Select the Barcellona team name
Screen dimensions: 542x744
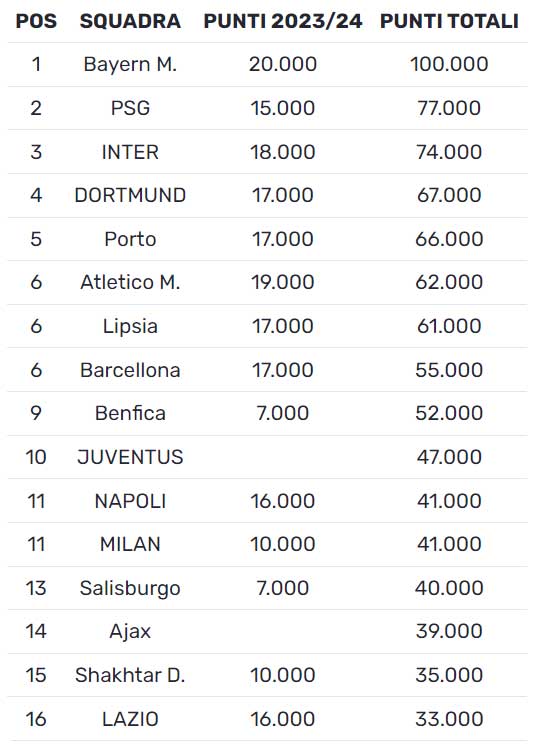130,370
